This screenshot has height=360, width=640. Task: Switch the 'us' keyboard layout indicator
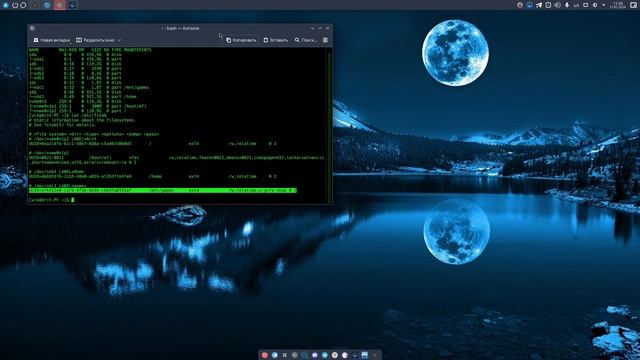(576, 5)
